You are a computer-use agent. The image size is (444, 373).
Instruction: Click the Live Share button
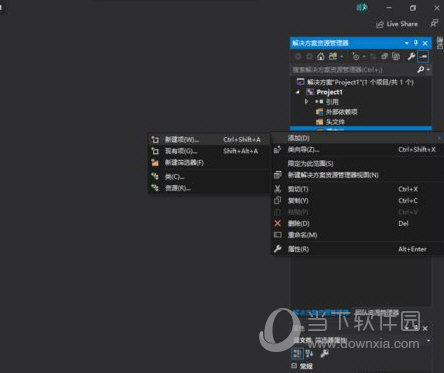(397, 24)
